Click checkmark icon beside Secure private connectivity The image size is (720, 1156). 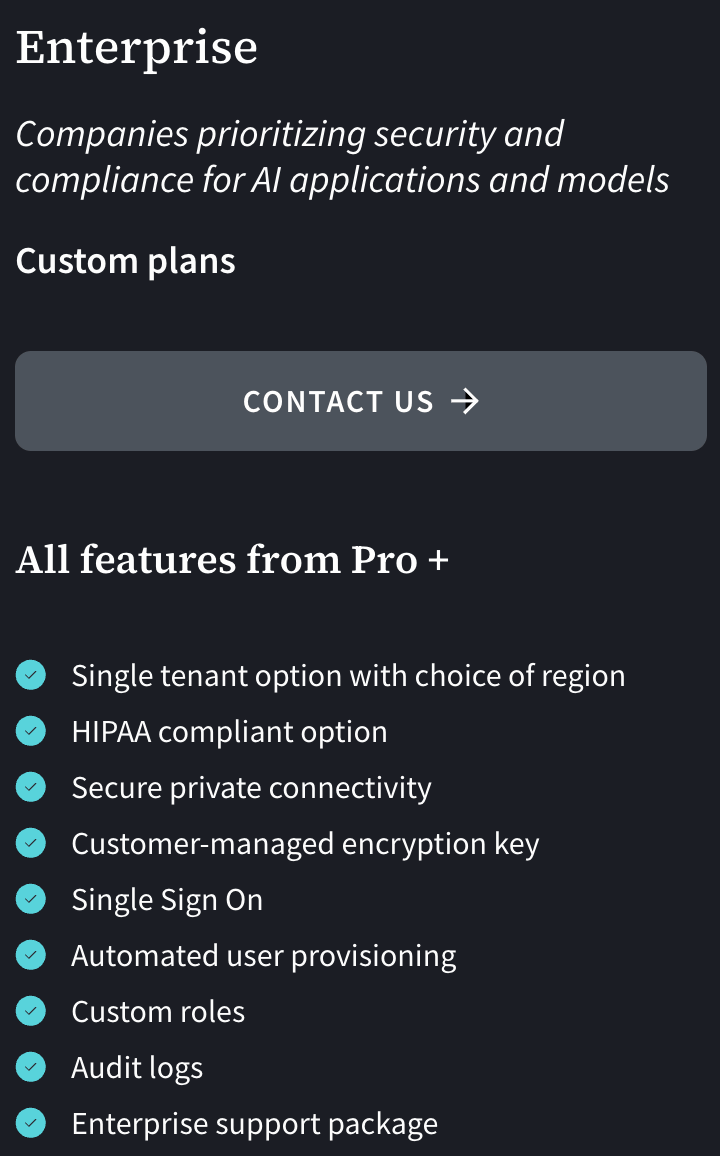point(31,788)
